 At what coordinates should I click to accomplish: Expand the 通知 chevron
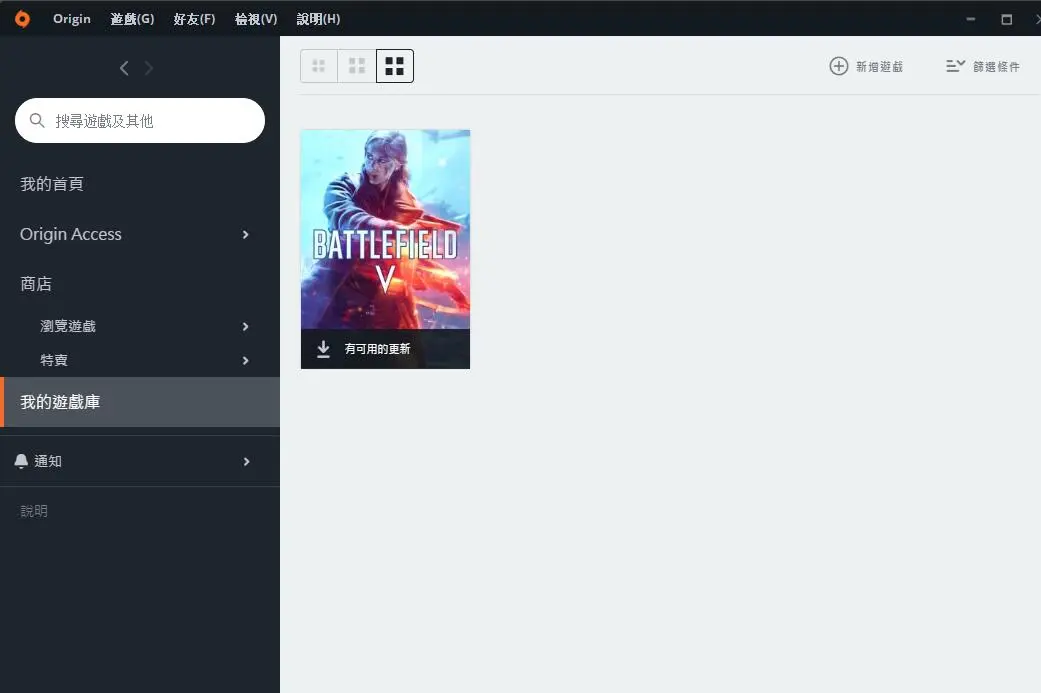(x=246, y=461)
